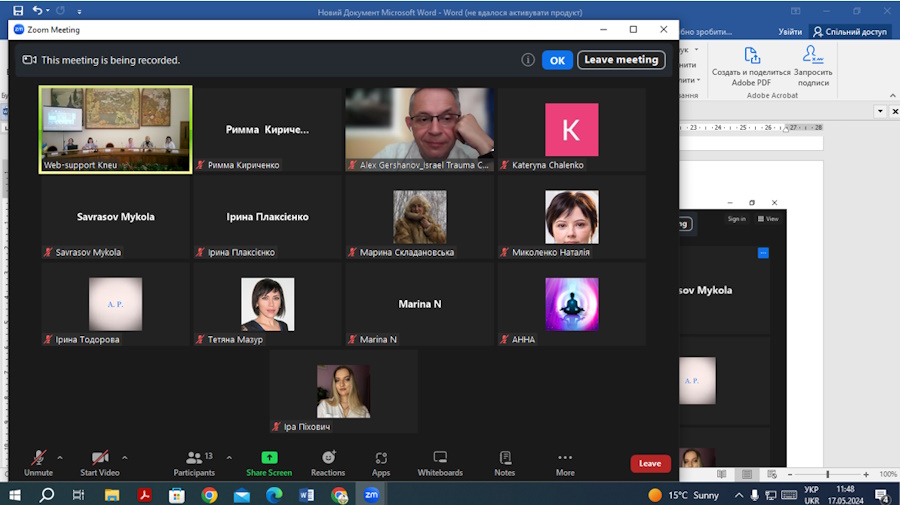Click zoom in plus in Word status bar

[866, 475]
